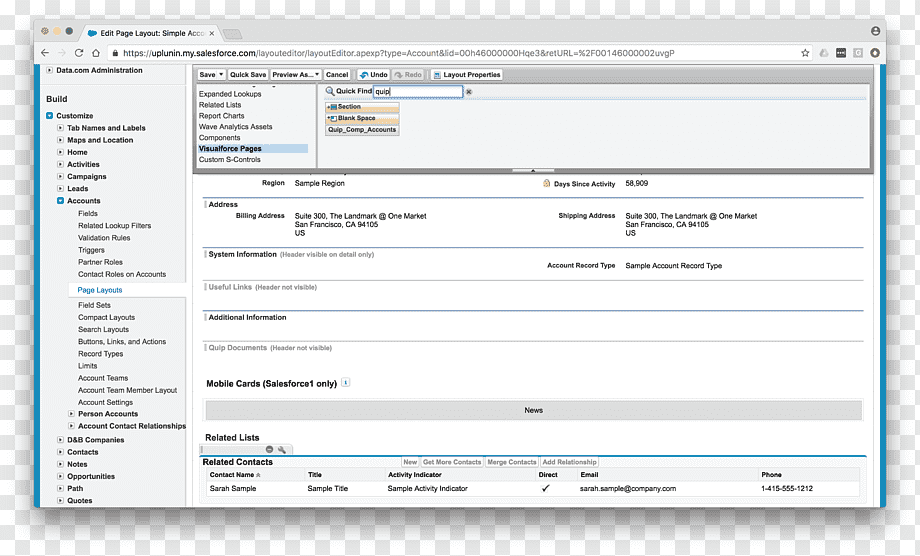Screen dimensions: 920x556
Task: Click the padlock site info icon
Action: (115, 53)
